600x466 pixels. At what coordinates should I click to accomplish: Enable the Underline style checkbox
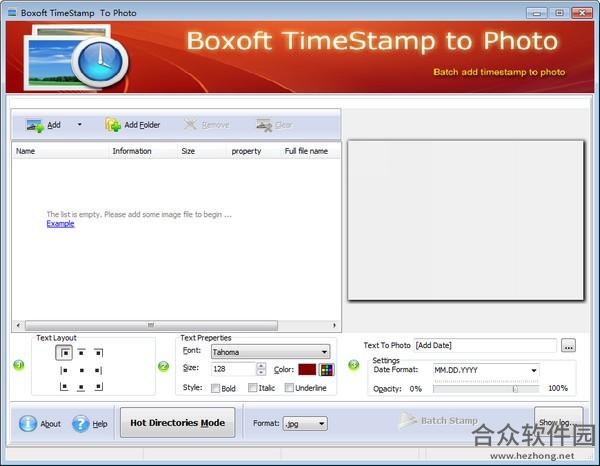(289, 388)
